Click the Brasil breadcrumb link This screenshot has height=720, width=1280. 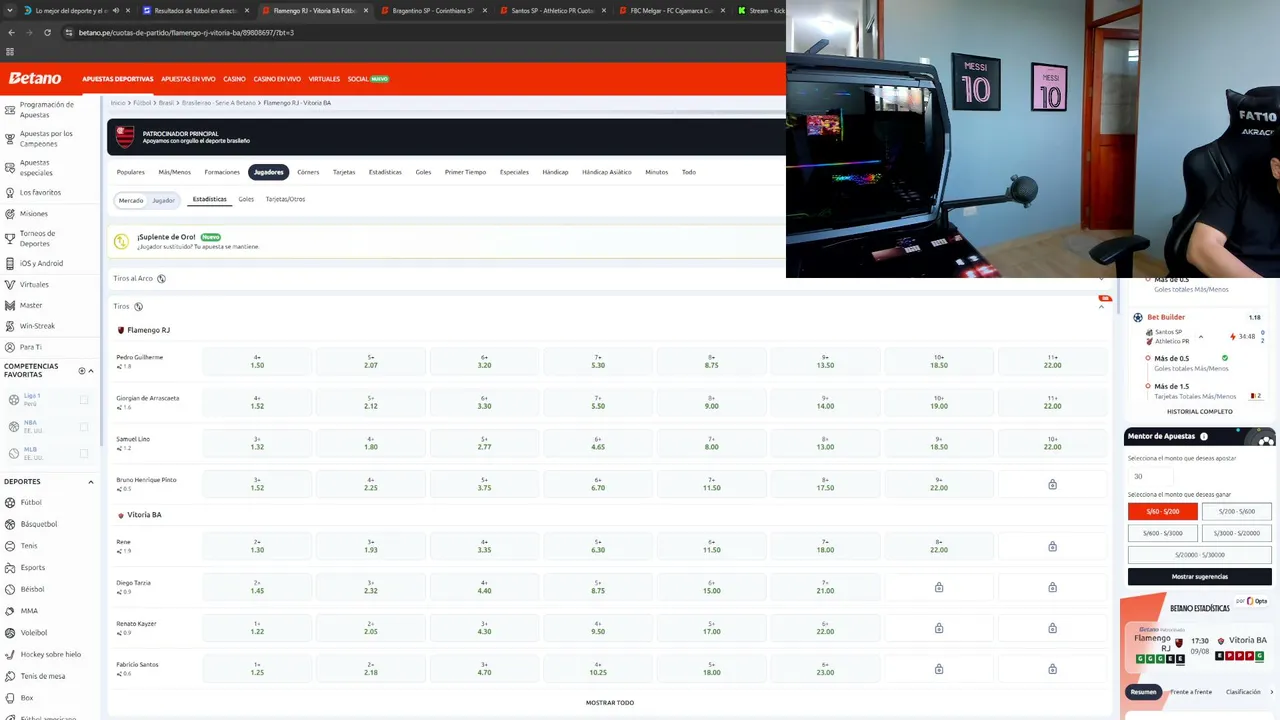[166, 103]
